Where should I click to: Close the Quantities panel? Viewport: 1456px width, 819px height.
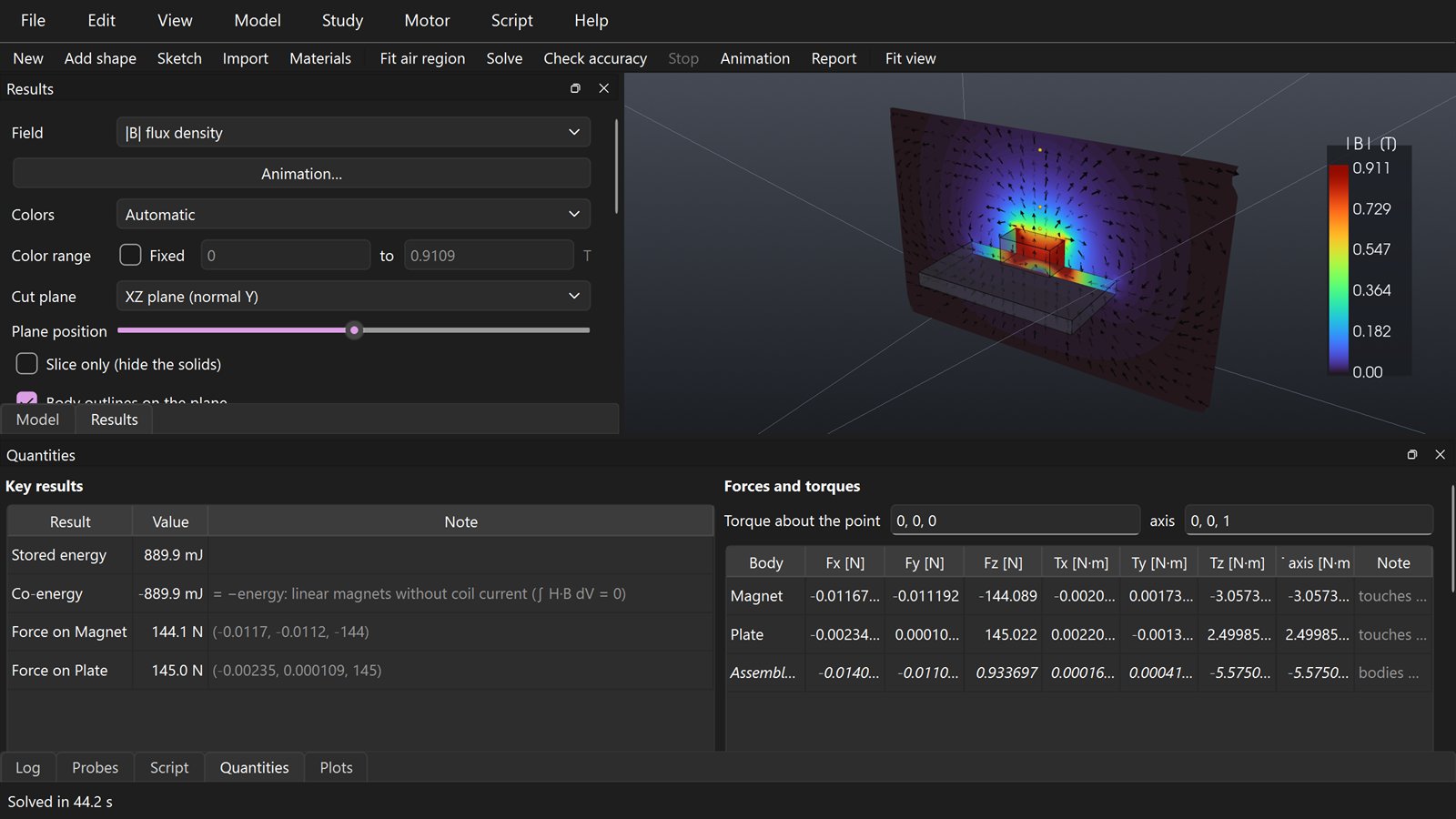(x=1440, y=454)
